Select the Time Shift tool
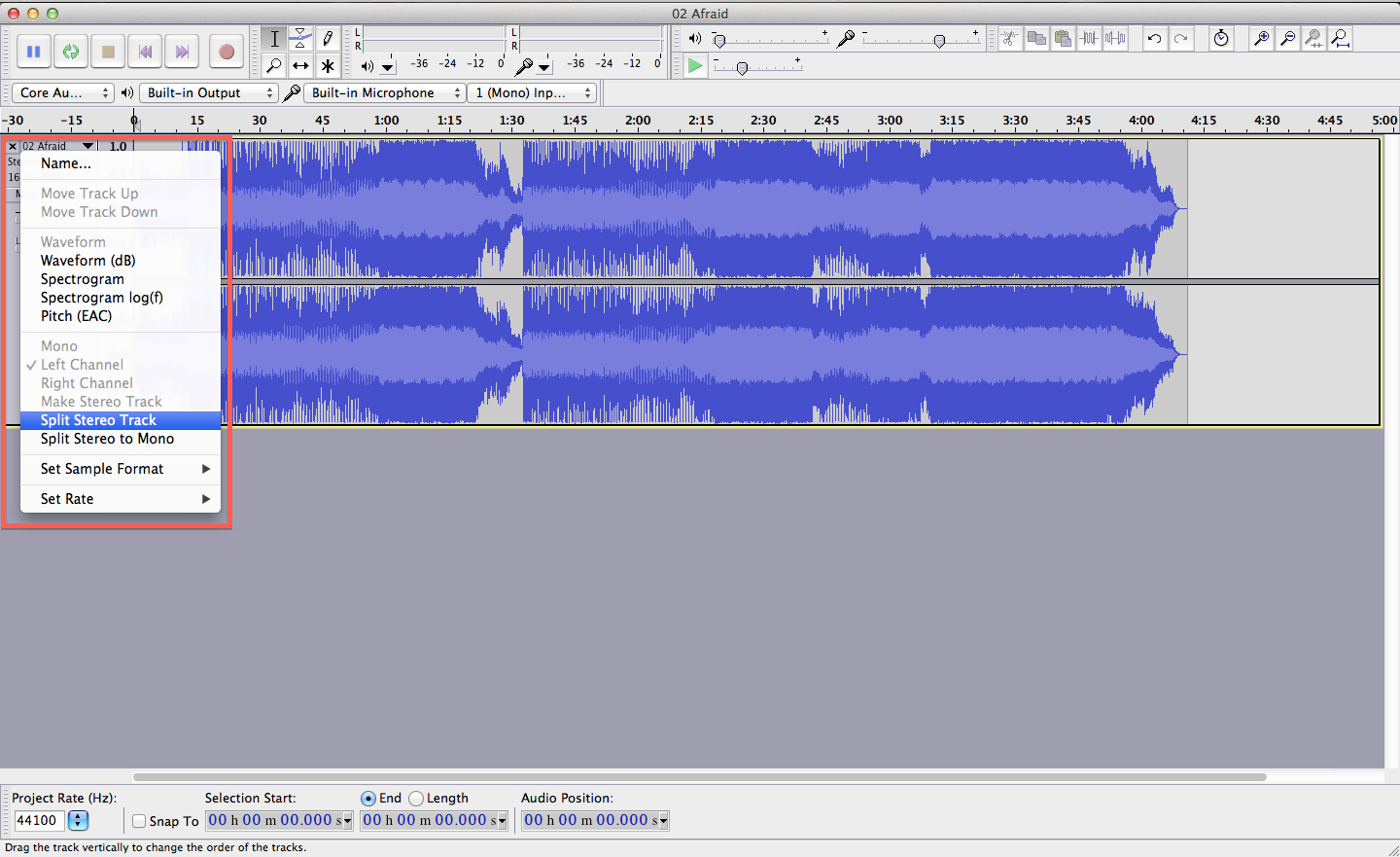The width and height of the screenshot is (1400, 857). pos(300,66)
